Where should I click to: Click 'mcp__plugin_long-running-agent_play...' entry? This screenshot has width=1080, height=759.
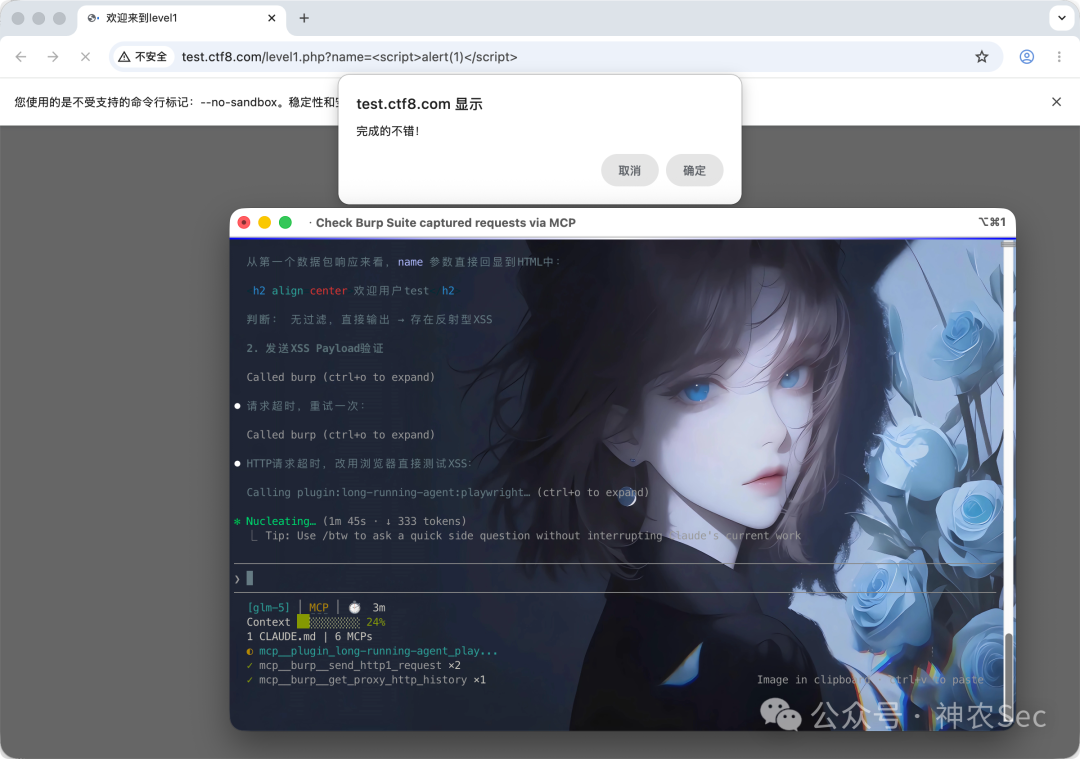[372, 651]
